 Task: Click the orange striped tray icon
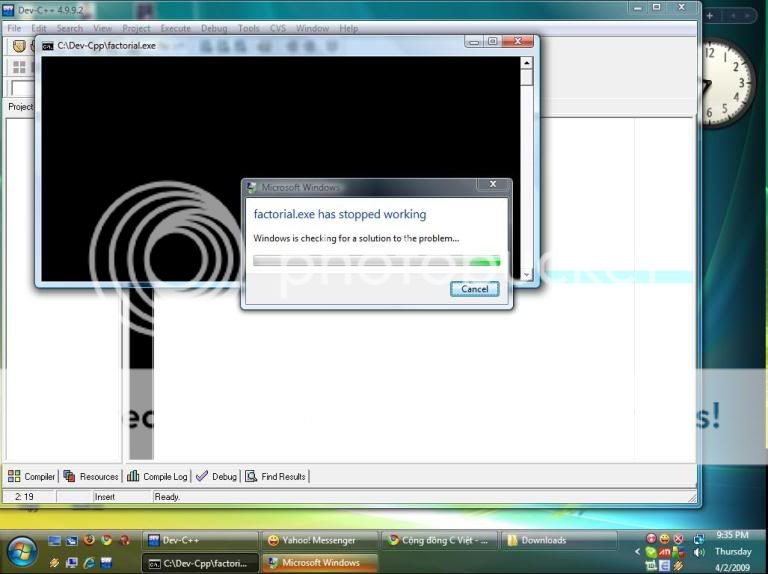coord(678,565)
